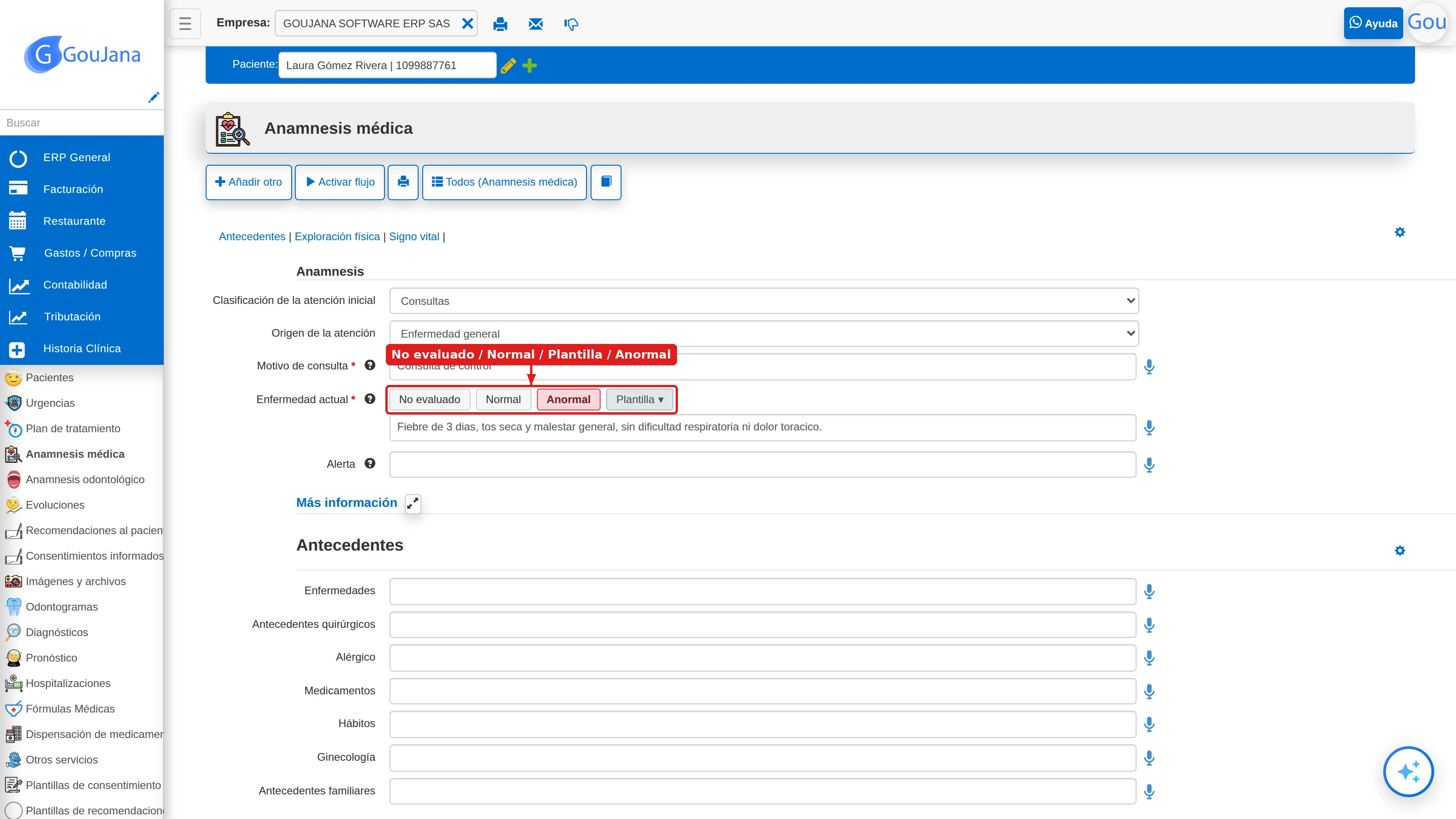Viewport: 1456px width, 819px height.
Task: Click the top bar print icon
Action: [500, 24]
